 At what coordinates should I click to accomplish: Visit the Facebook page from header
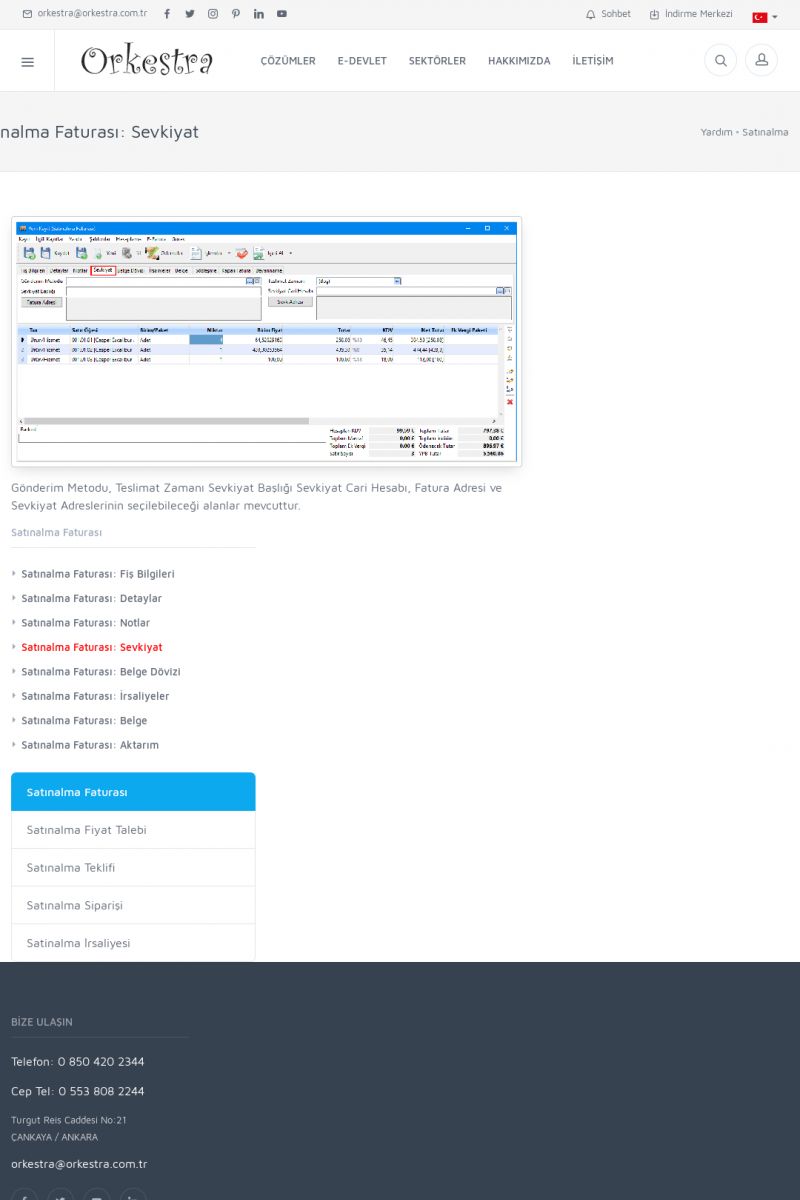tap(167, 14)
